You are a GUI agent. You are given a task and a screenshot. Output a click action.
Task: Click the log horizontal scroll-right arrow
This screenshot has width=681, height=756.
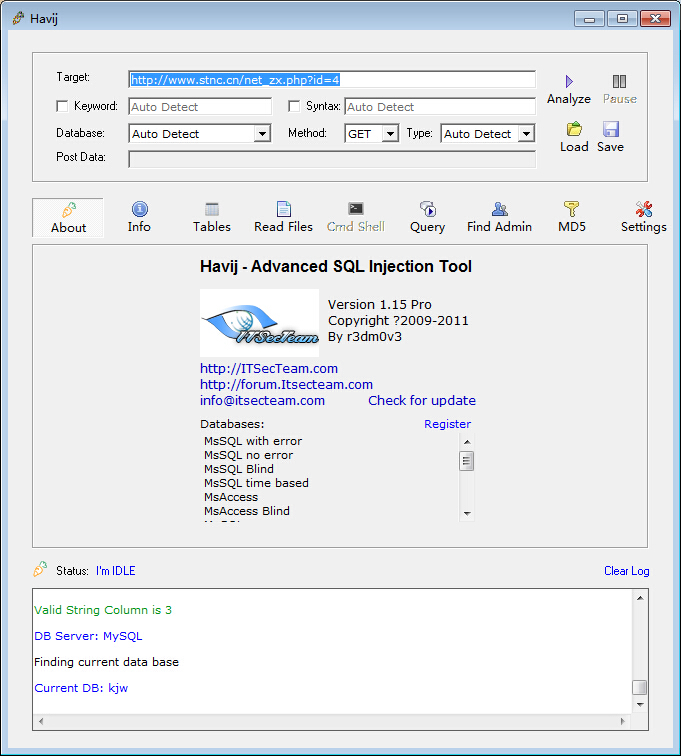[623, 721]
